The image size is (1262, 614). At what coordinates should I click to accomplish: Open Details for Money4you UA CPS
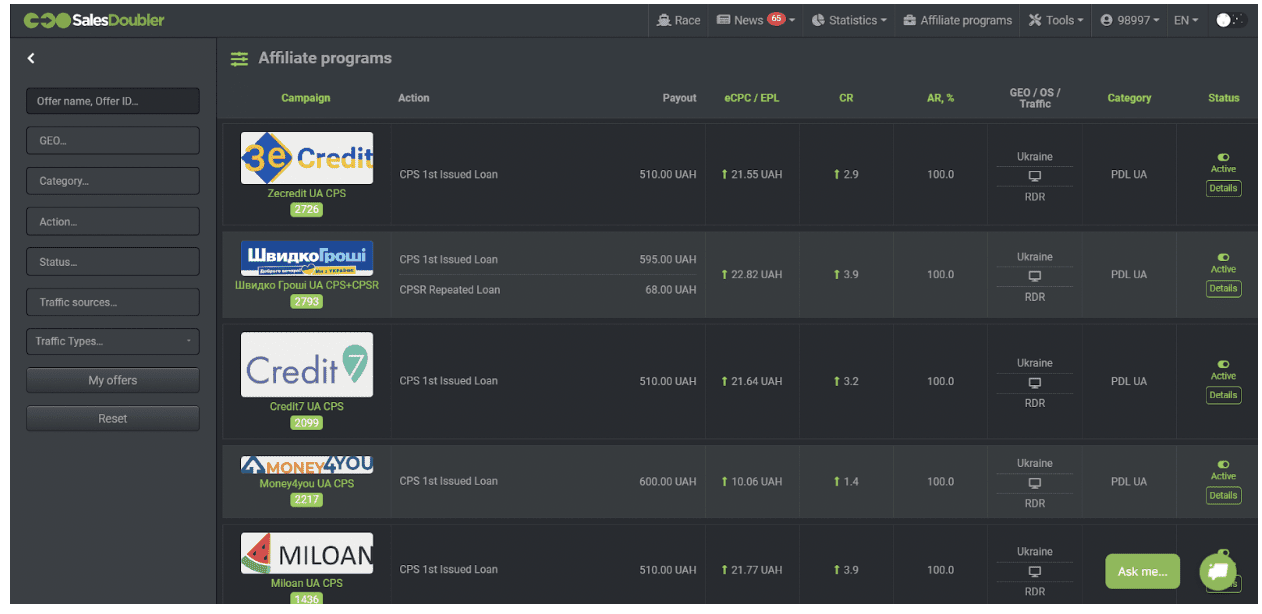tap(1223, 495)
